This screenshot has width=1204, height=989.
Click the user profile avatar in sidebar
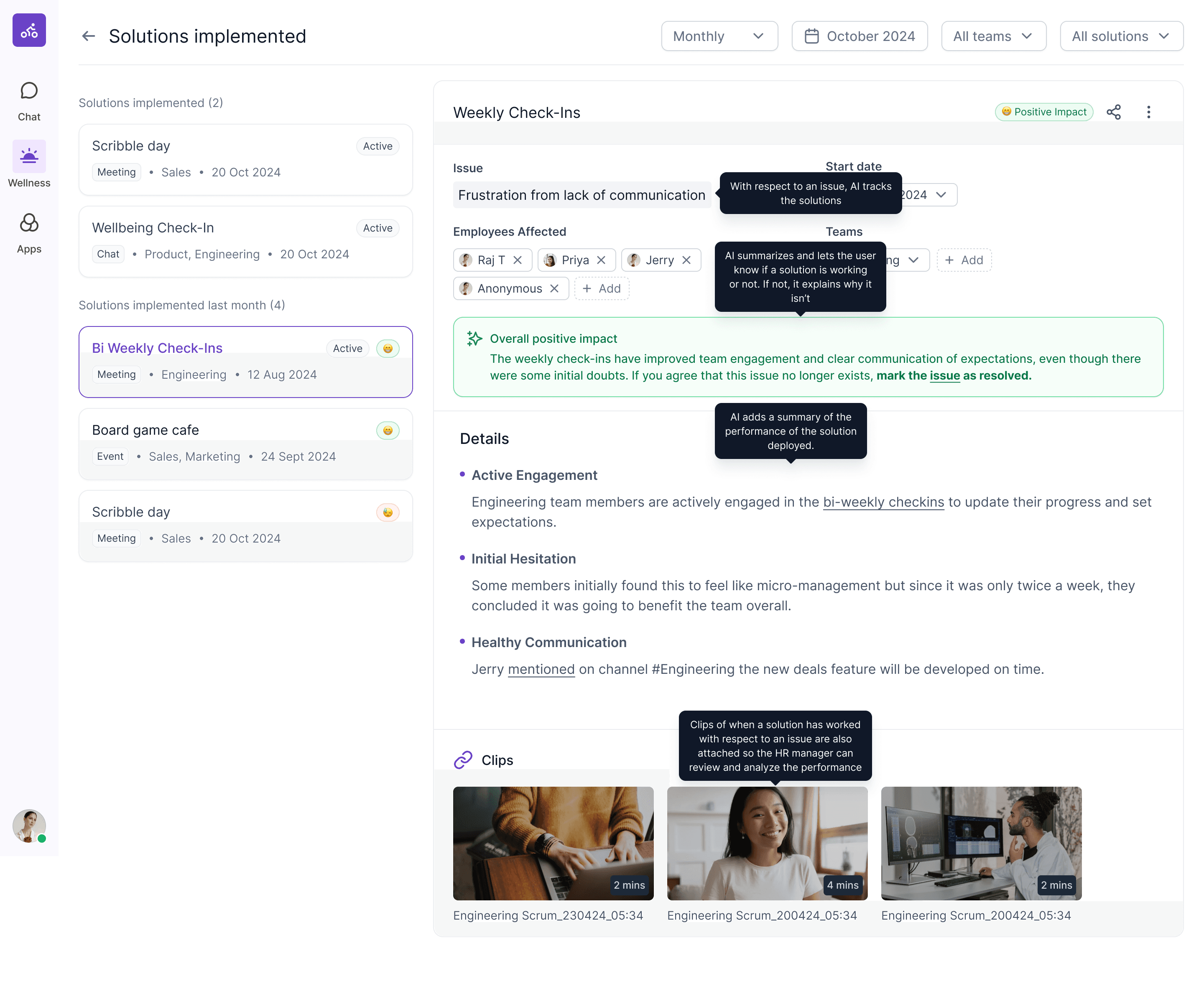(29, 825)
